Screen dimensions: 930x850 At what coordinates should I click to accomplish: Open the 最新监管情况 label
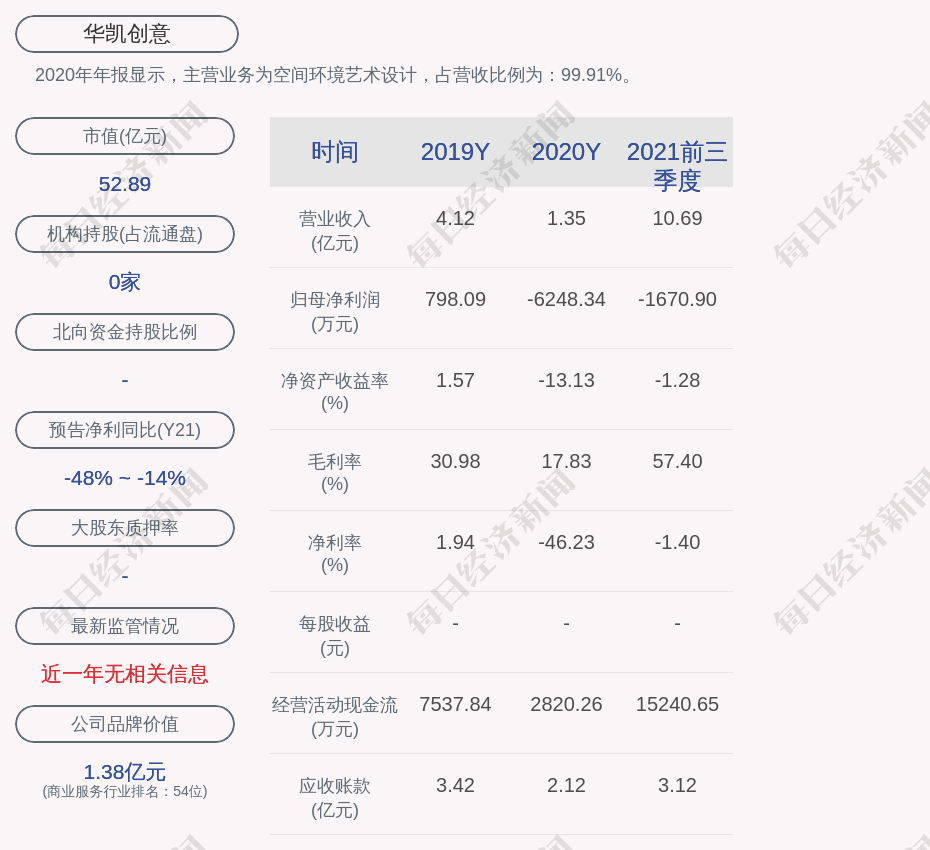pyautogui.click(x=125, y=626)
